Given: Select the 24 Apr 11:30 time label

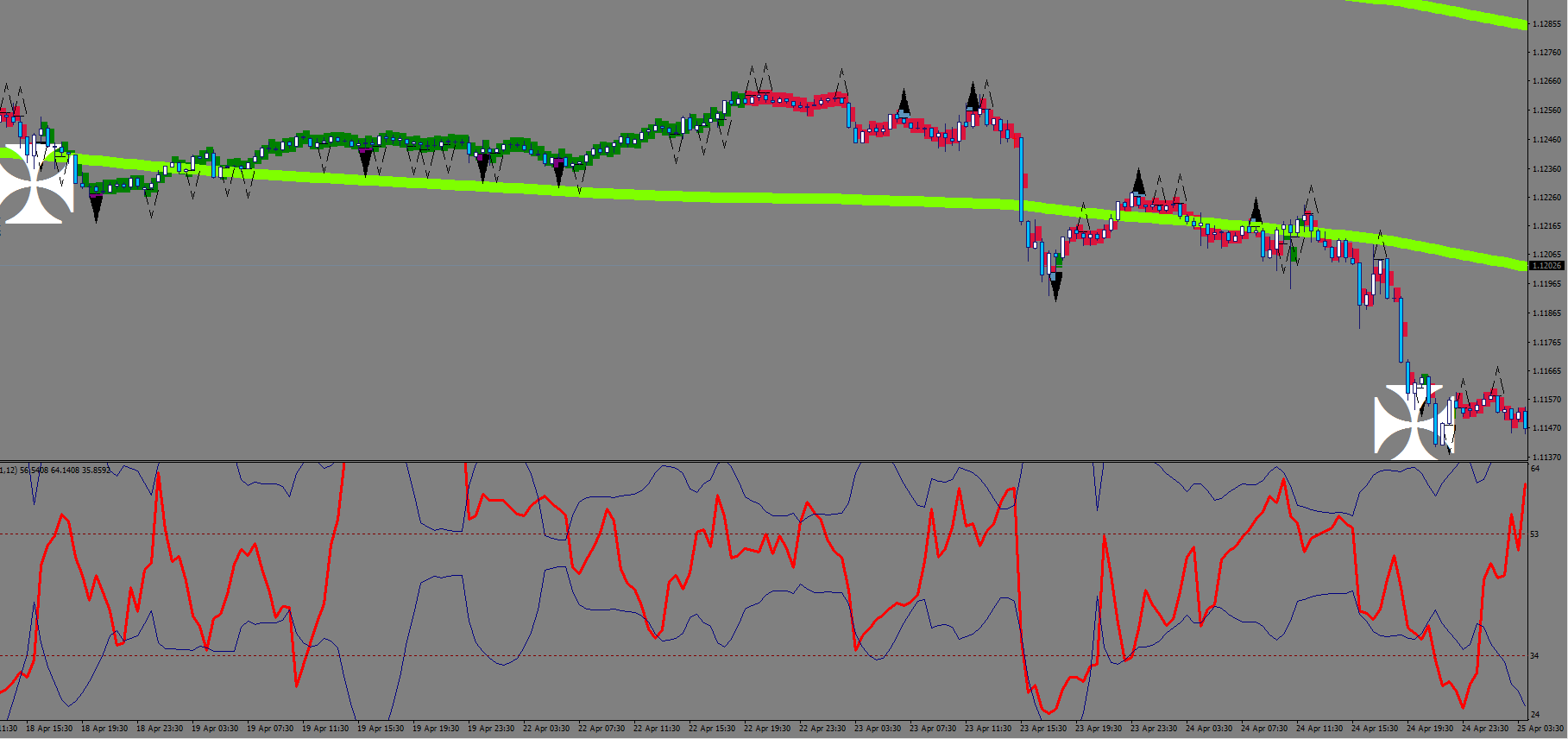Looking at the screenshot, I should (1319, 729).
